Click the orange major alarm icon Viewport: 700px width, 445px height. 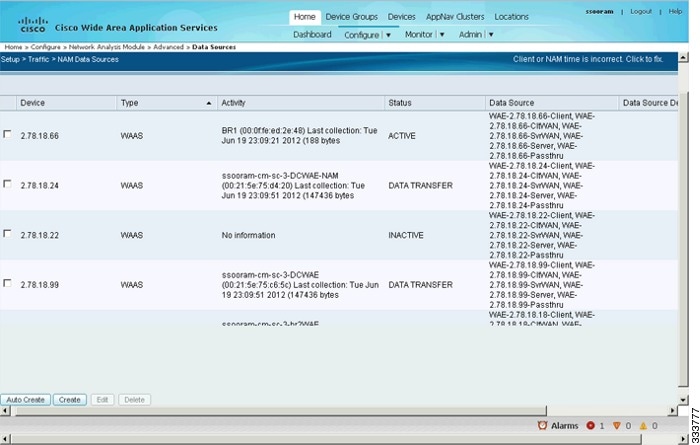pyautogui.click(x=617, y=426)
